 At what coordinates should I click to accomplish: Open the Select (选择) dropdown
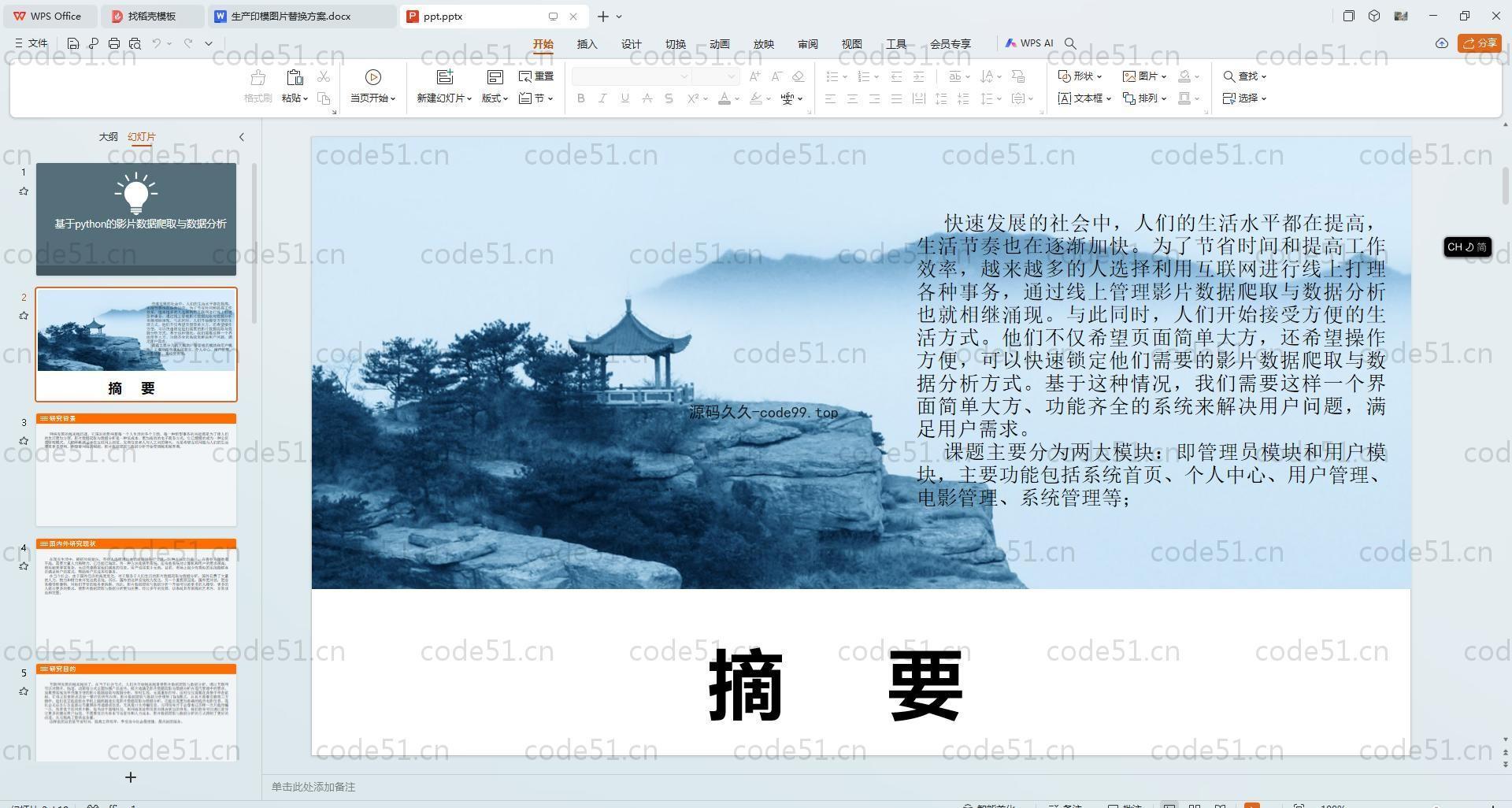coord(1244,98)
